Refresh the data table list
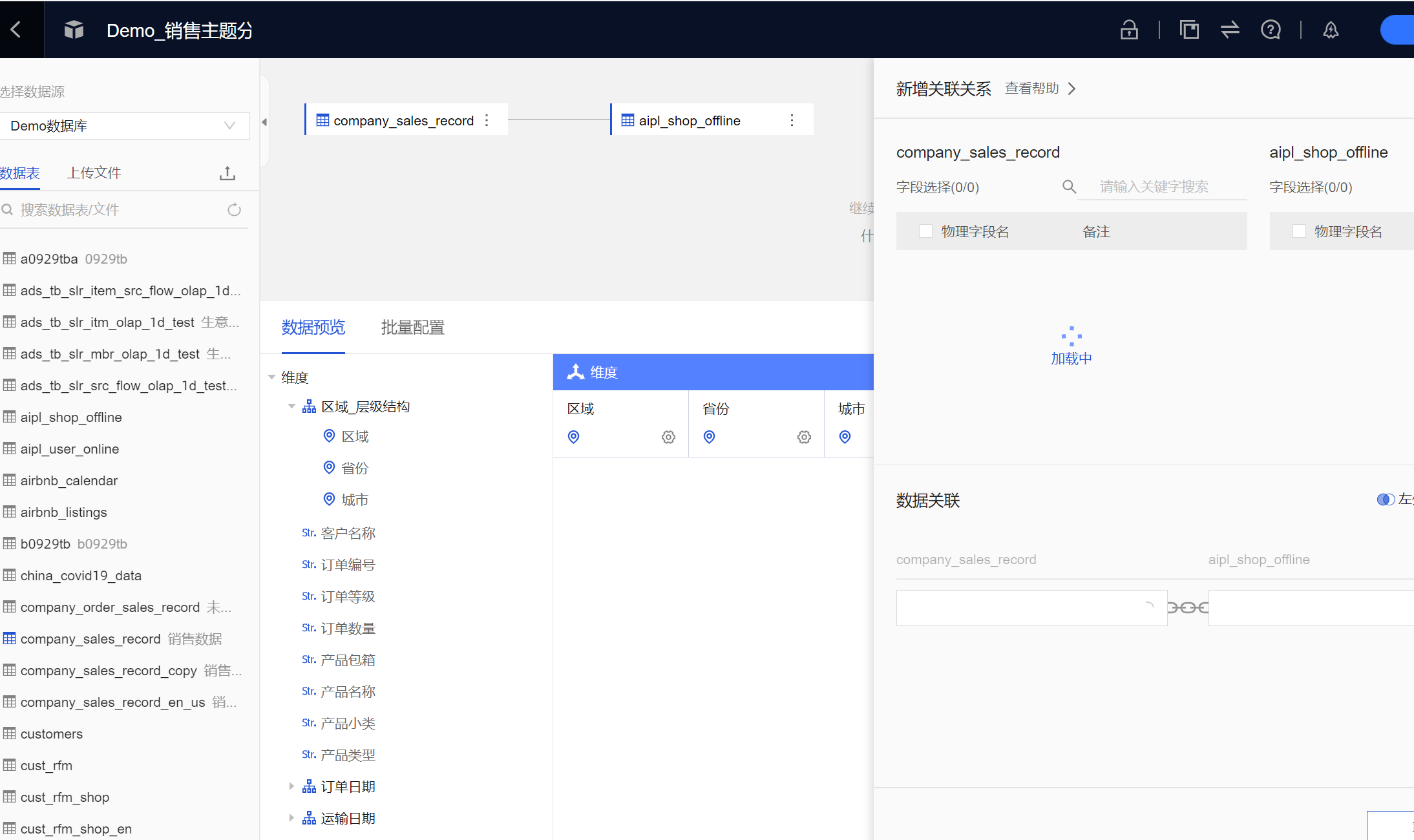This screenshot has width=1414, height=840. (234, 209)
